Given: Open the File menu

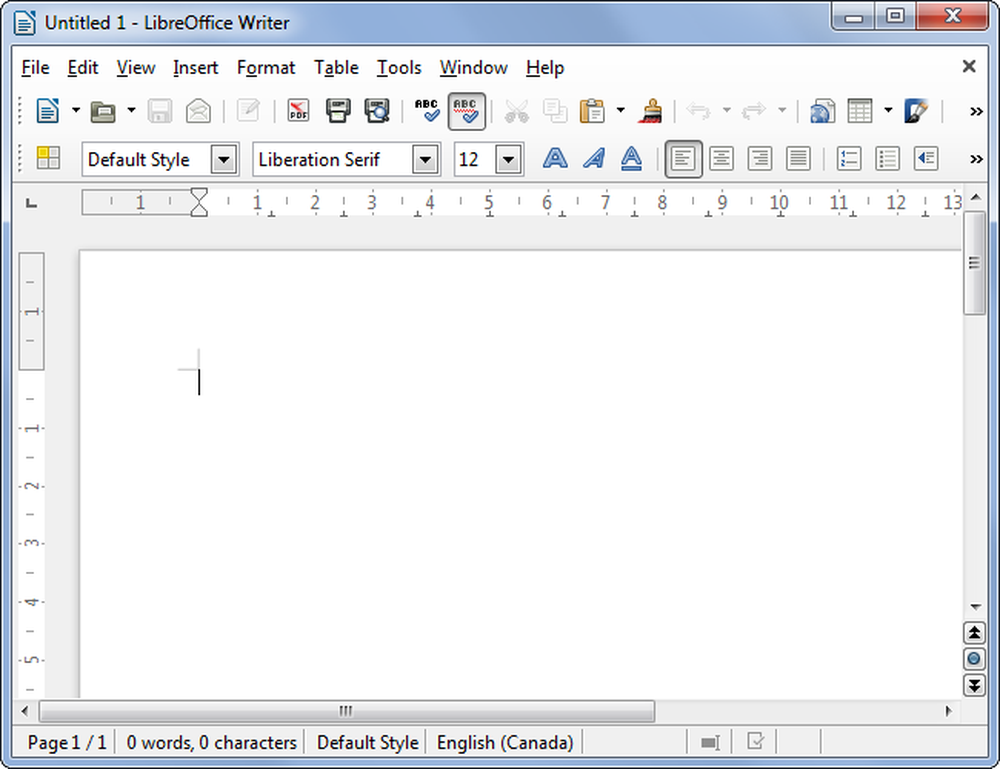Looking at the screenshot, I should pos(35,68).
